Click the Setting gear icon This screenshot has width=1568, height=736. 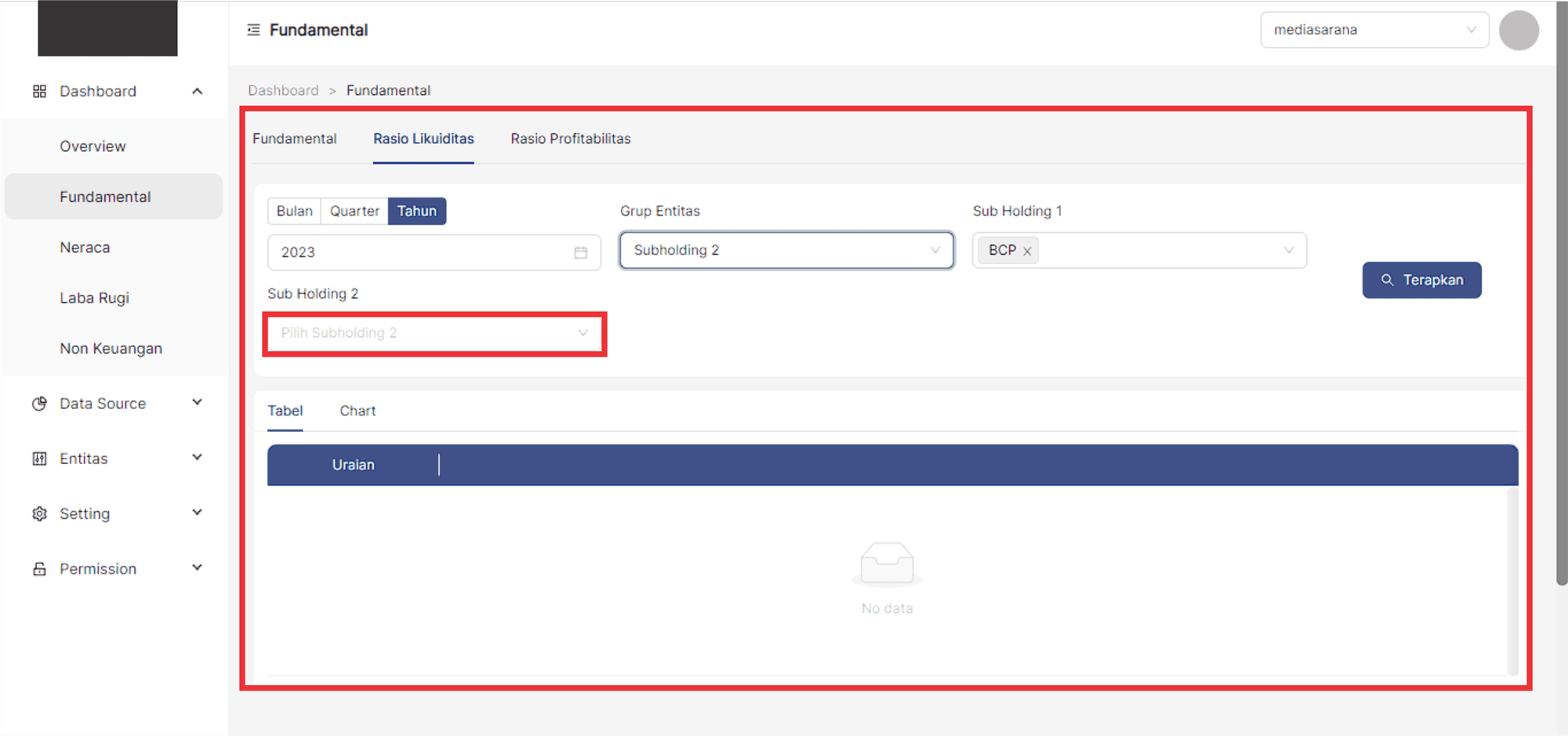(39, 513)
